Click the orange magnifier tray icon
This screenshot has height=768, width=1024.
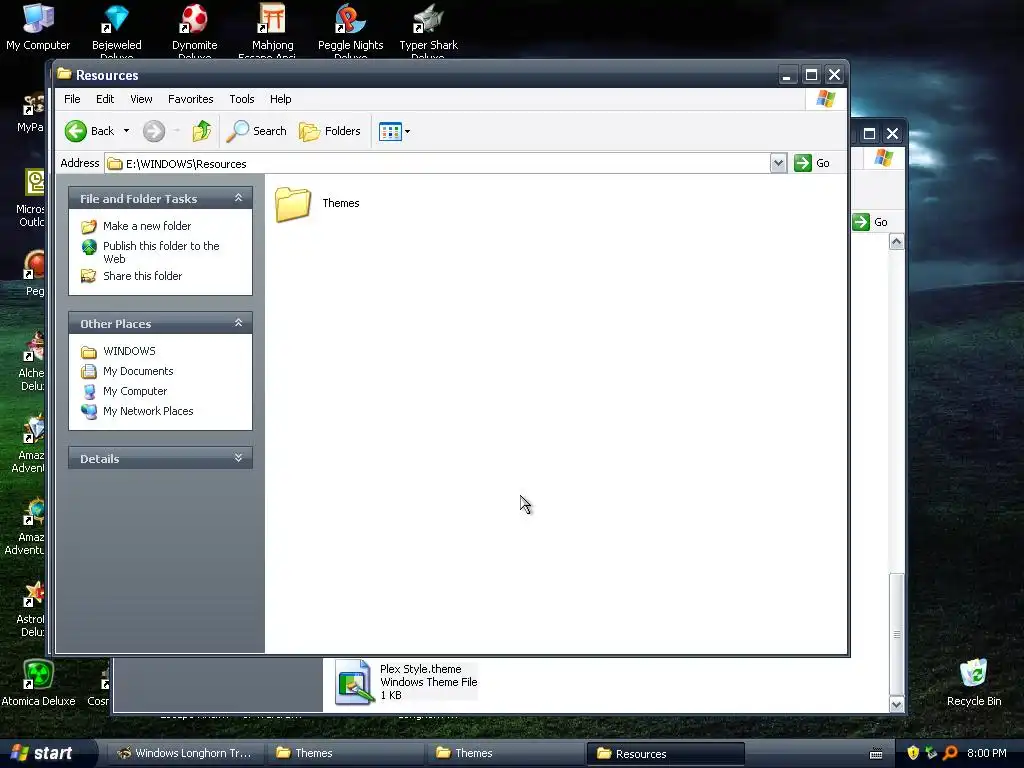click(950, 753)
